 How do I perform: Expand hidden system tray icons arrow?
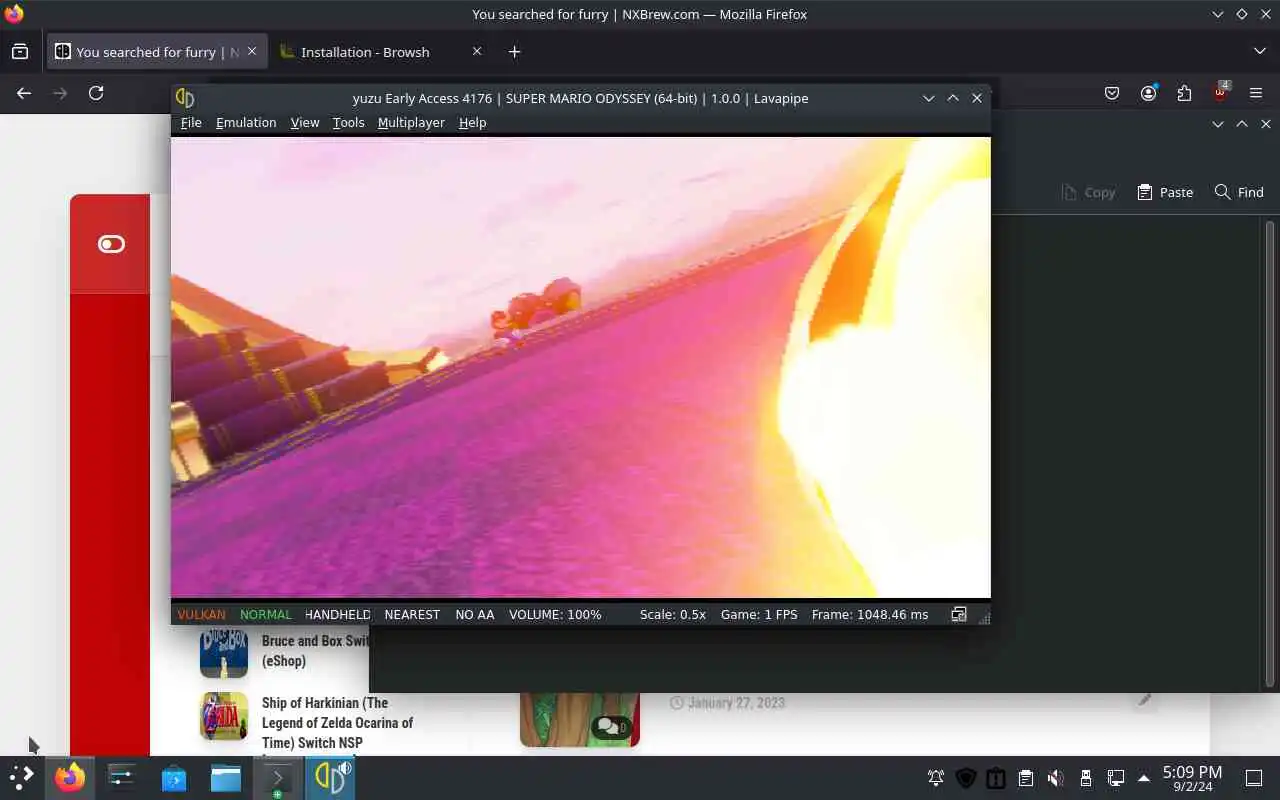pyautogui.click(x=1144, y=778)
